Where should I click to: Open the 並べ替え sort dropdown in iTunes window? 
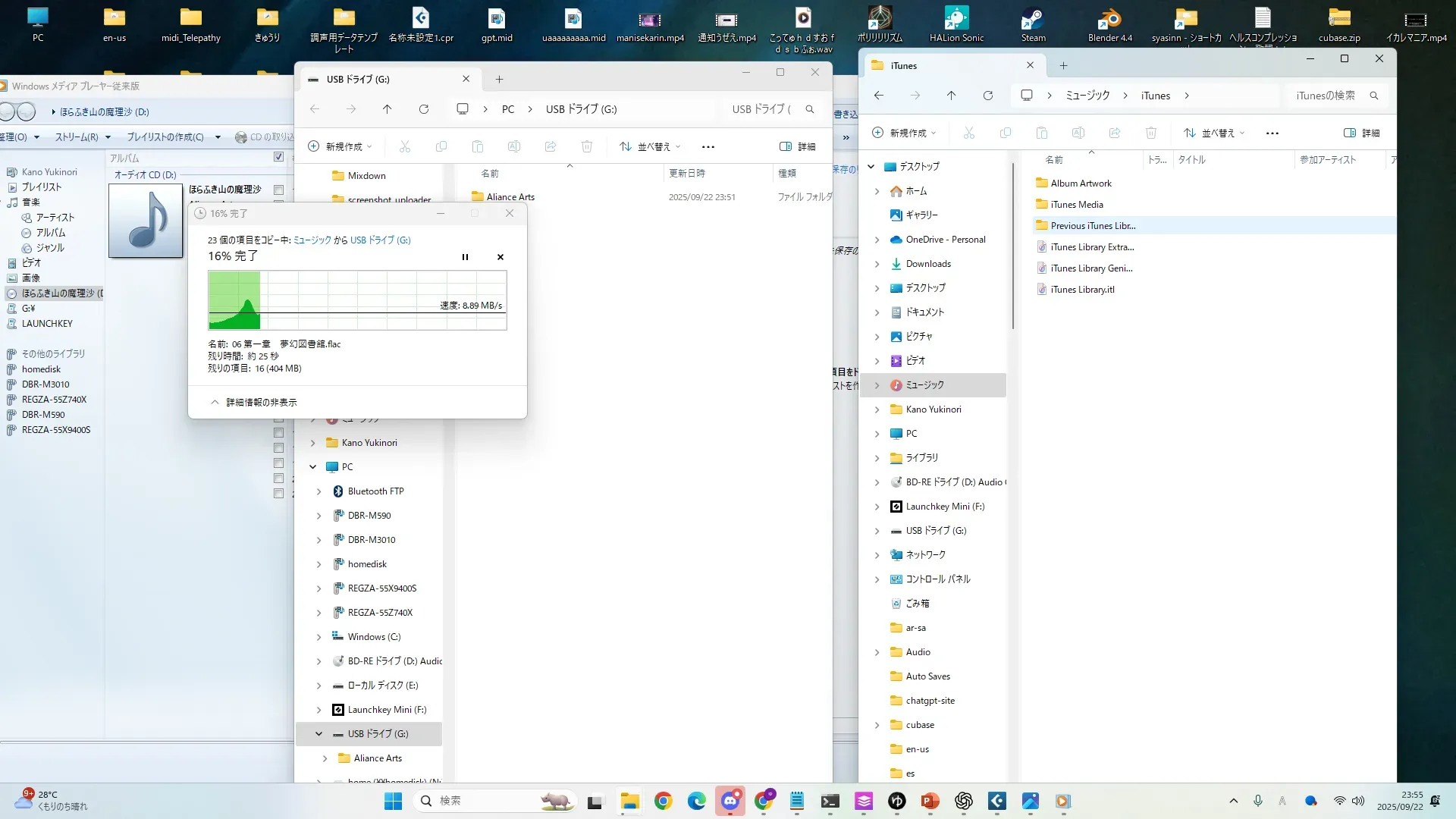click(1214, 133)
